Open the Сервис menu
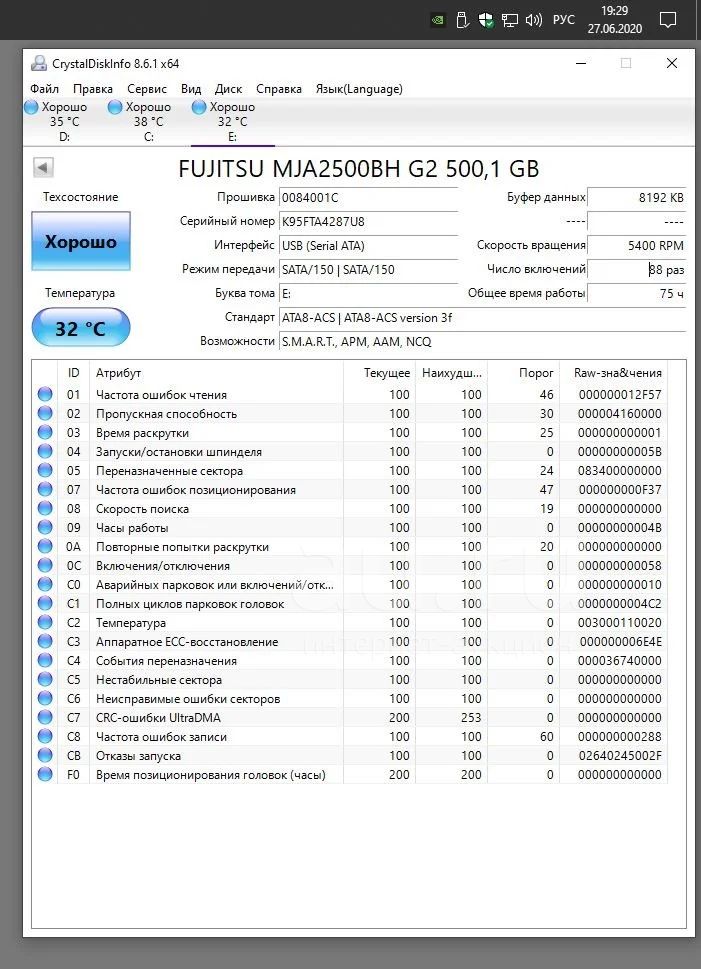701x969 pixels. [x=147, y=89]
